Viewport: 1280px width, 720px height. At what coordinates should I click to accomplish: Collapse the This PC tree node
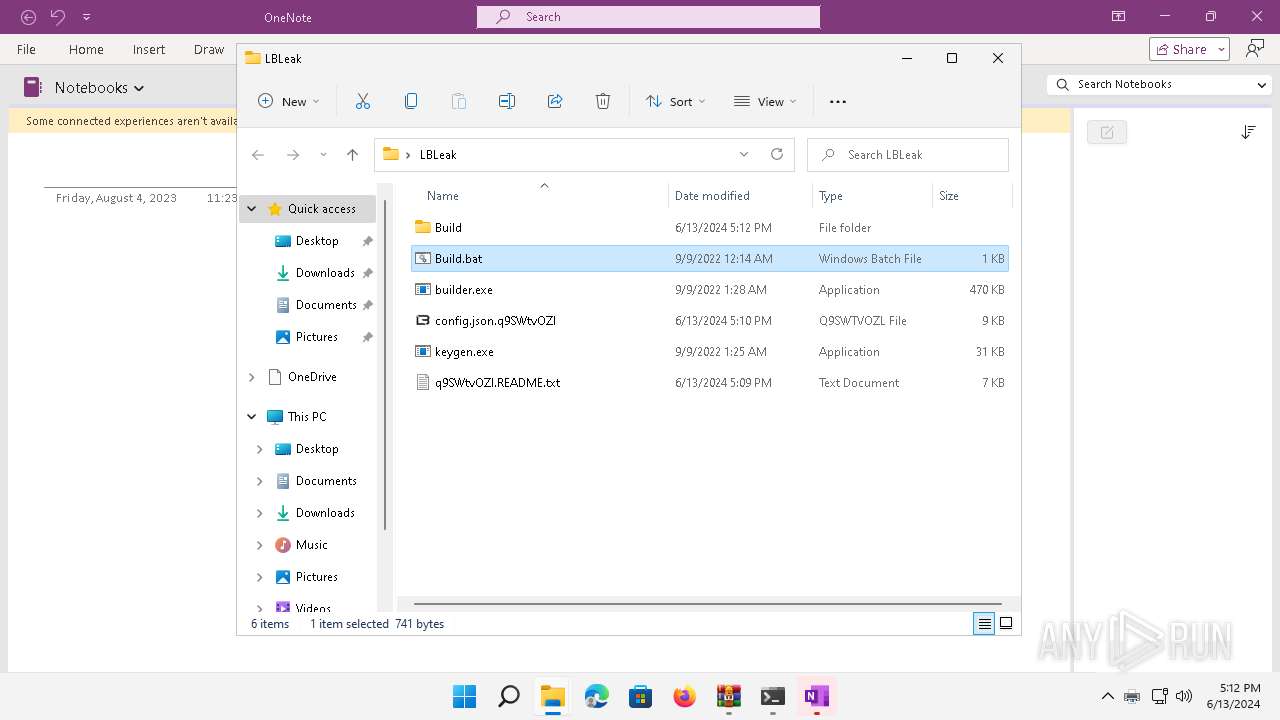(x=252, y=417)
